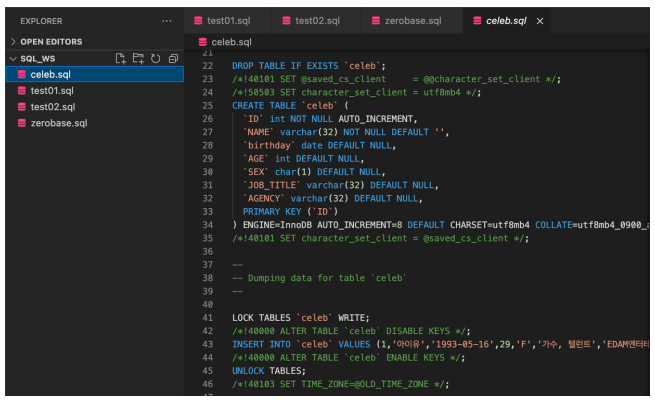655x400 pixels.
Task: Click the INSERT INTO `celeb` VALUES line
Action: [441, 344]
